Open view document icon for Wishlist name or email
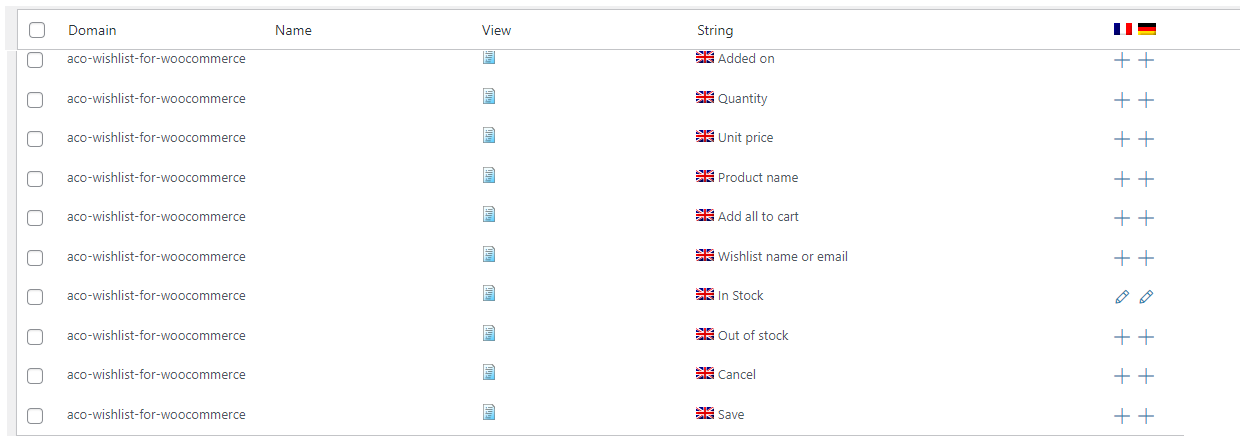 pyautogui.click(x=489, y=255)
